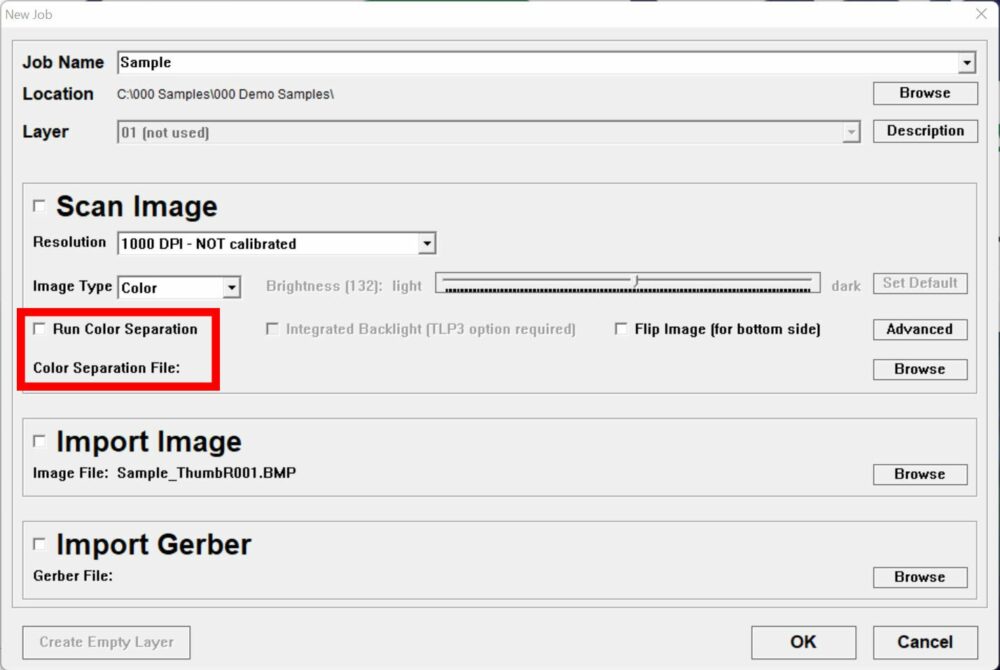Confirm the new job with OK
Viewport: 1000px width, 670px height.
[804, 642]
